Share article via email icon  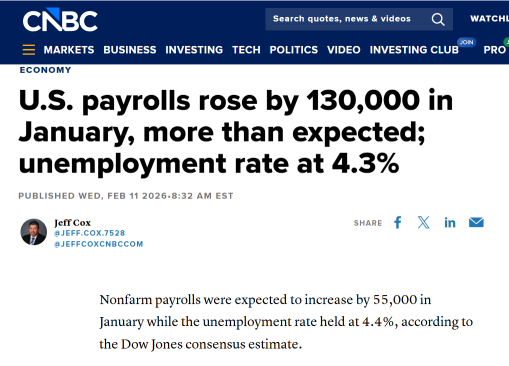tap(476, 222)
